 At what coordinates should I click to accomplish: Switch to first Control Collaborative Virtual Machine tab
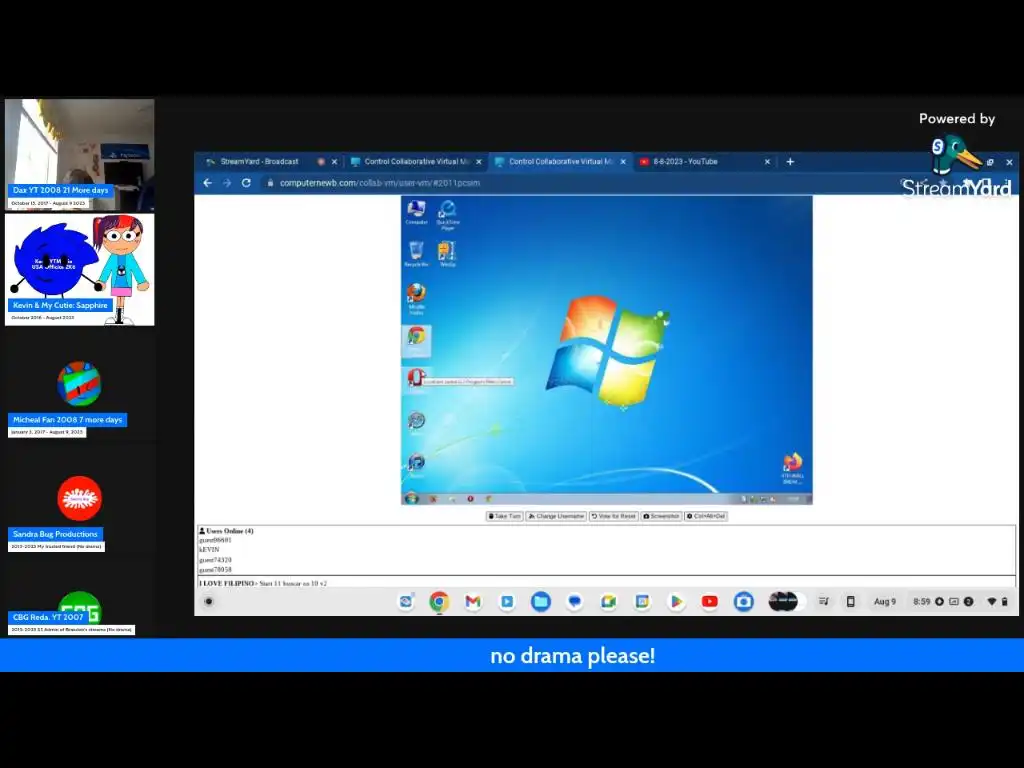click(x=416, y=161)
